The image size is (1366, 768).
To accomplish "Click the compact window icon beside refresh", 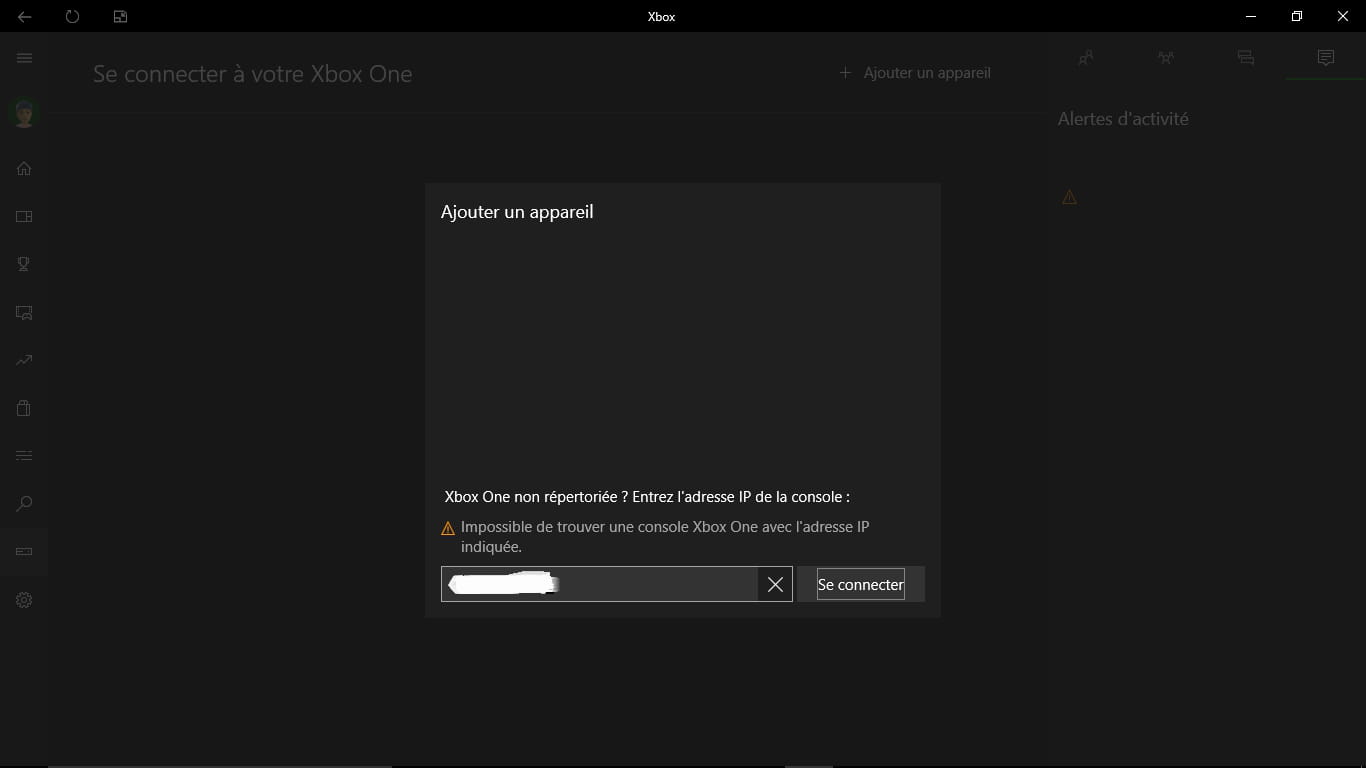I will pos(120,17).
